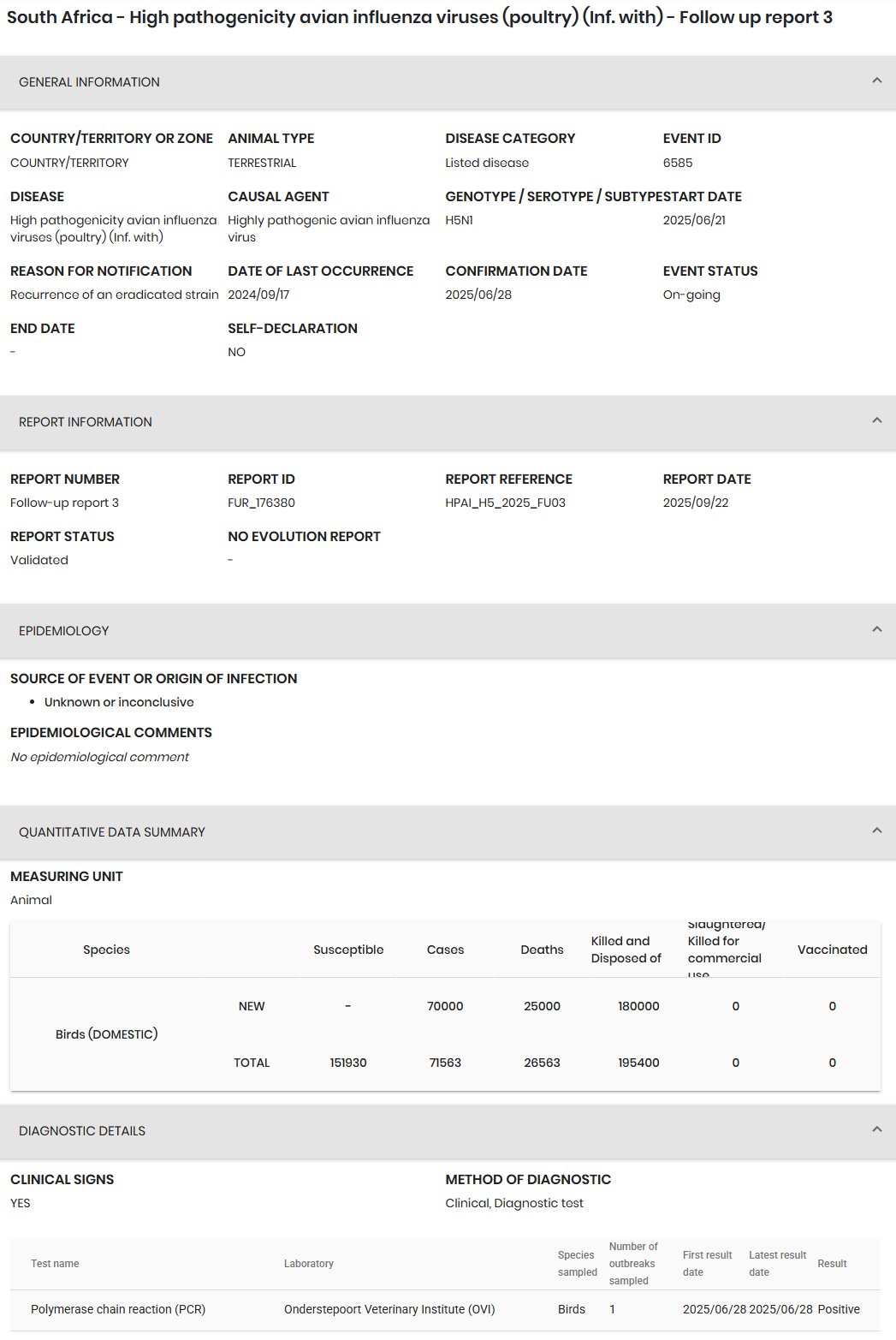Select the Polymerase chain reaction (PCR) row
The width and height of the screenshot is (896, 1340).
coord(445,1310)
